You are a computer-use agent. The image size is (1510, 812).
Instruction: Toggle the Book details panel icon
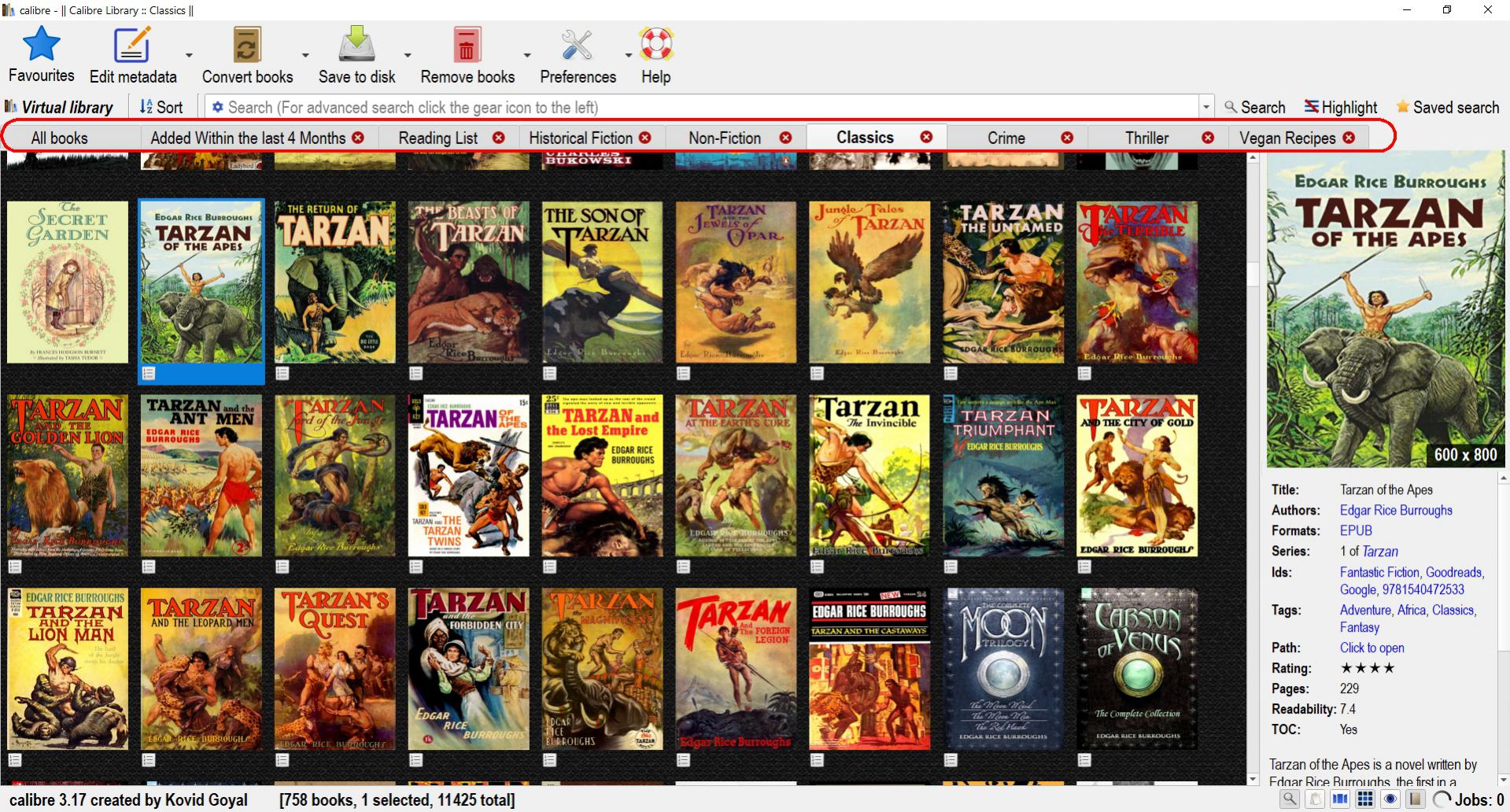coord(1416,799)
